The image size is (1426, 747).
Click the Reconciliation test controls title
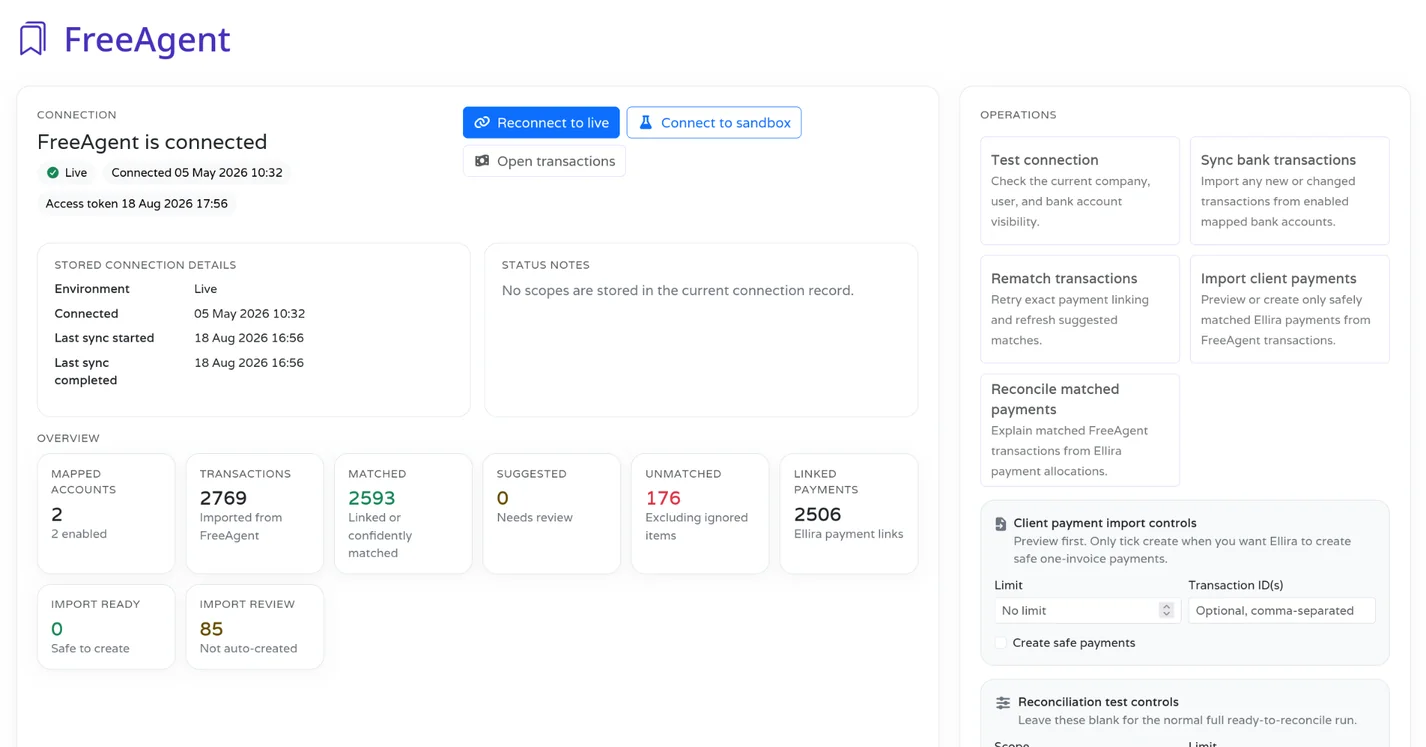1098,702
